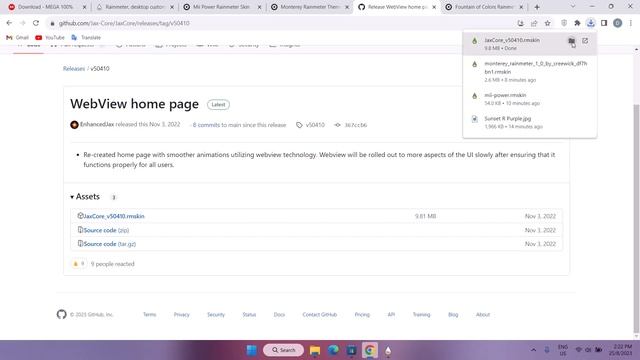
Task: Open Terms footer link
Action: point(149,314)
